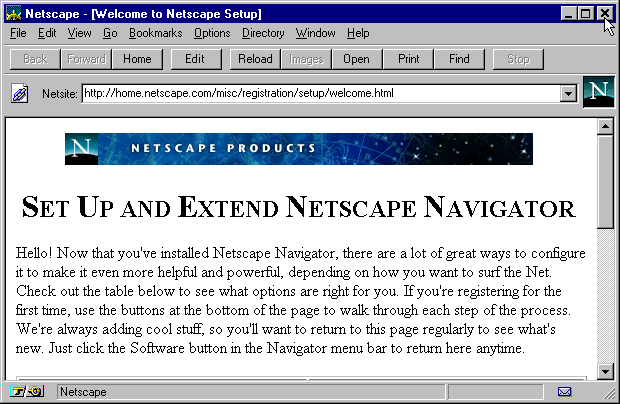The image size is (620, 404).
Task: Click the Stop toolbar button
Action: point(518,59)
